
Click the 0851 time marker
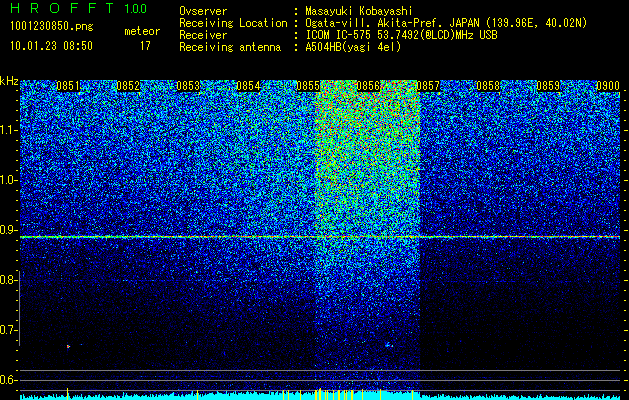[x=68, y=86]
